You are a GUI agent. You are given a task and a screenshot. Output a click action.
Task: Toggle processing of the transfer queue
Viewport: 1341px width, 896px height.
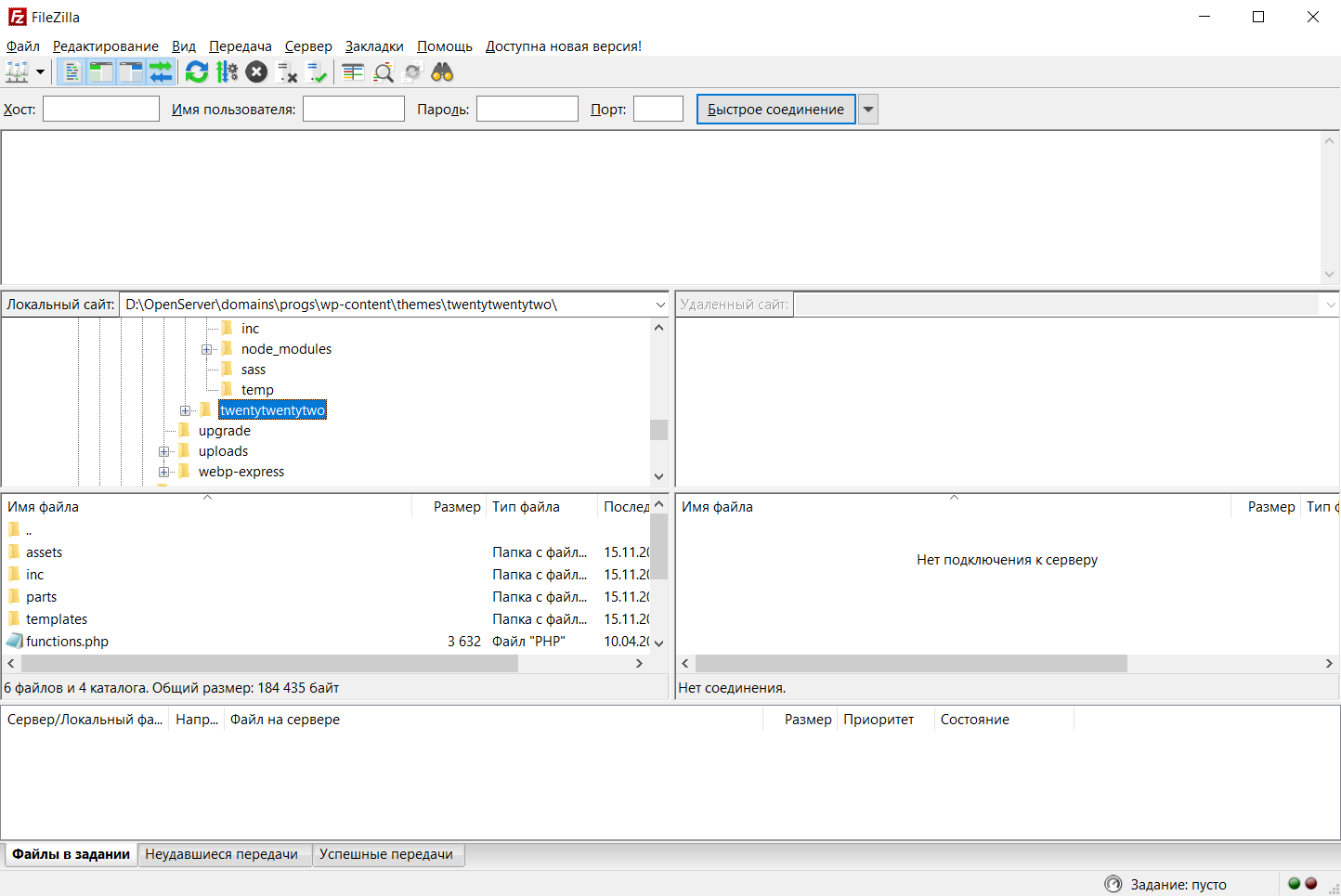(x=227, y=72)
